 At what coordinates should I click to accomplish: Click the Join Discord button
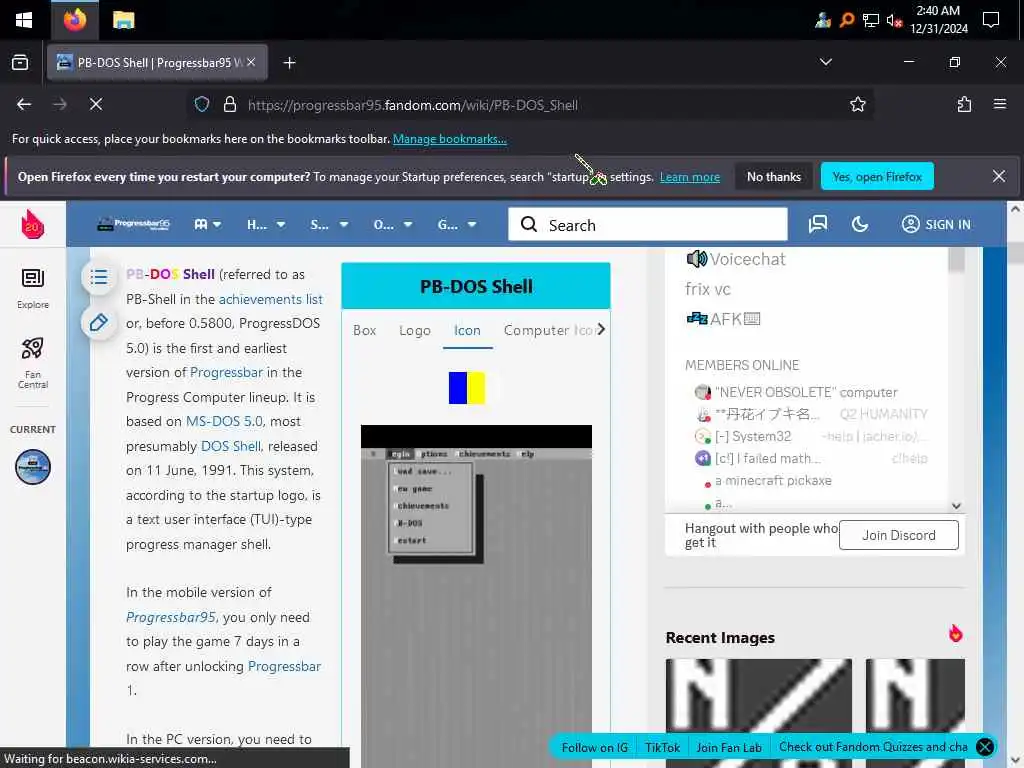pos(899,535)
